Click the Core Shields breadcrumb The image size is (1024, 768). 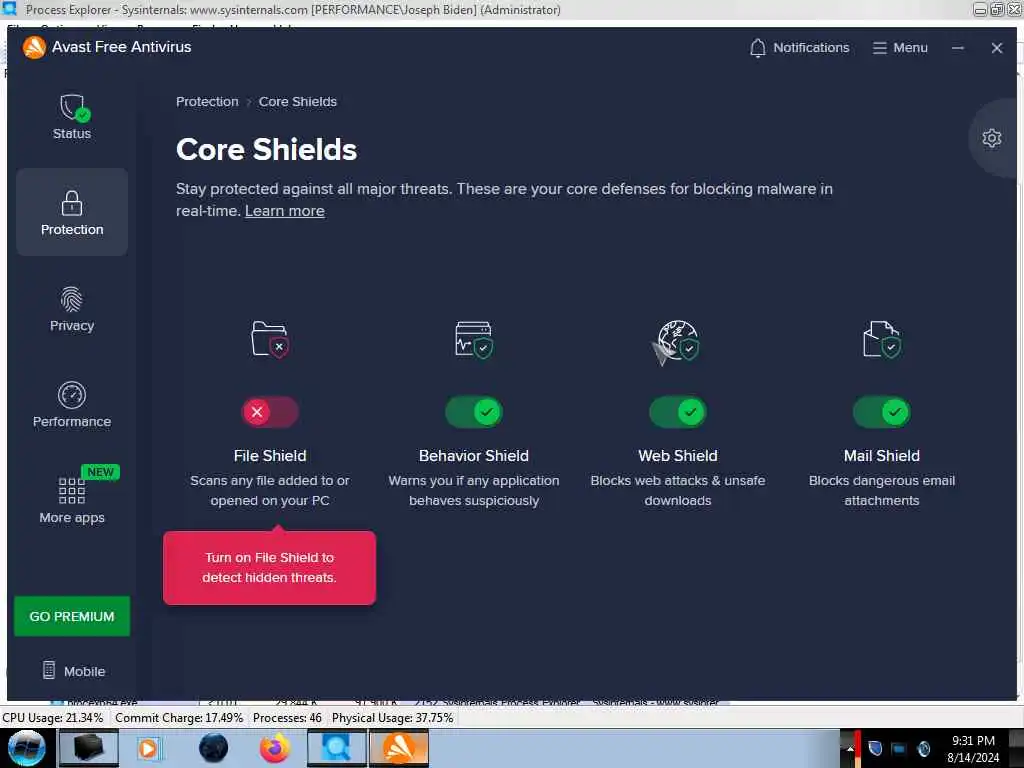tap(298, 102)
